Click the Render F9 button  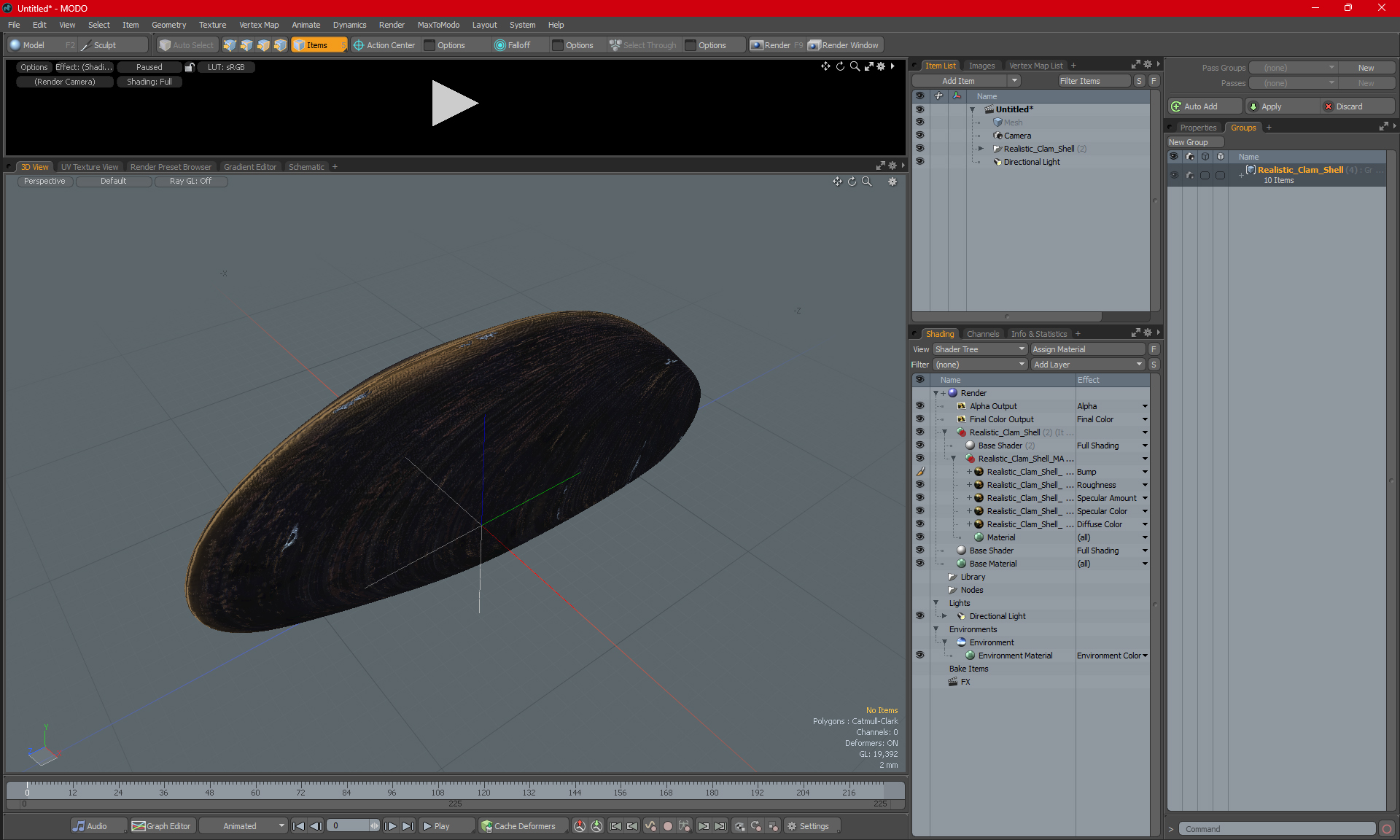pos(777,45)
